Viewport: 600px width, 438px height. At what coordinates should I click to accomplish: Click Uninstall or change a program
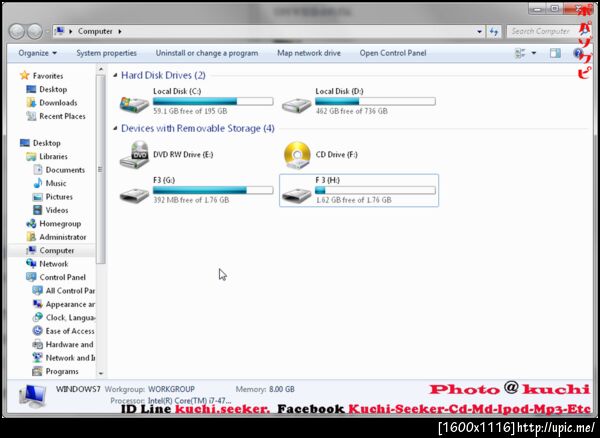coord(207,53)
